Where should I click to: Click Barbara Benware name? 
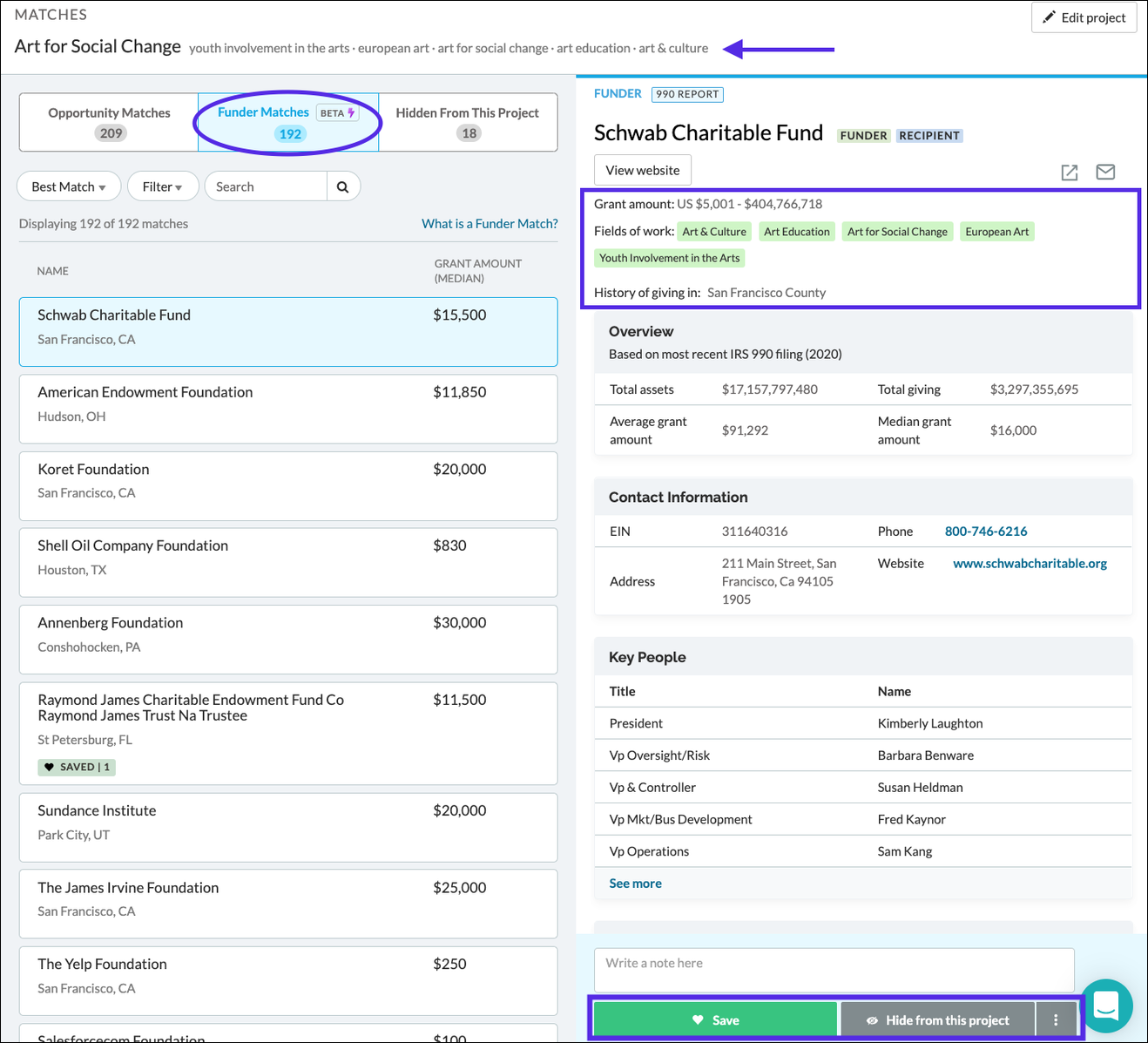pyautogui.click(x=926, y=755)
